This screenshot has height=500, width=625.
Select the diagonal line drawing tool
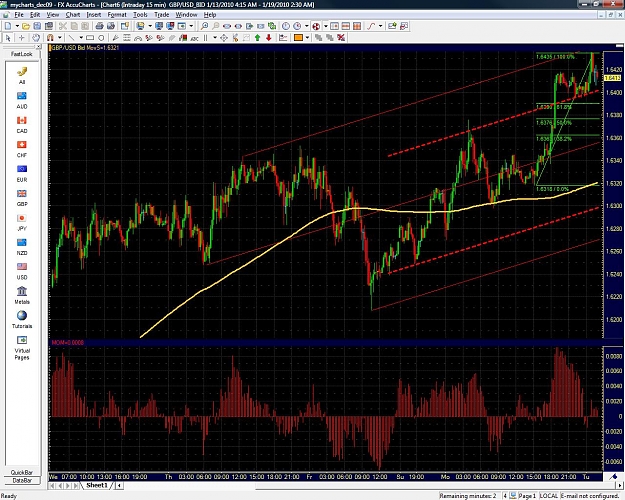tap(71, 38)
